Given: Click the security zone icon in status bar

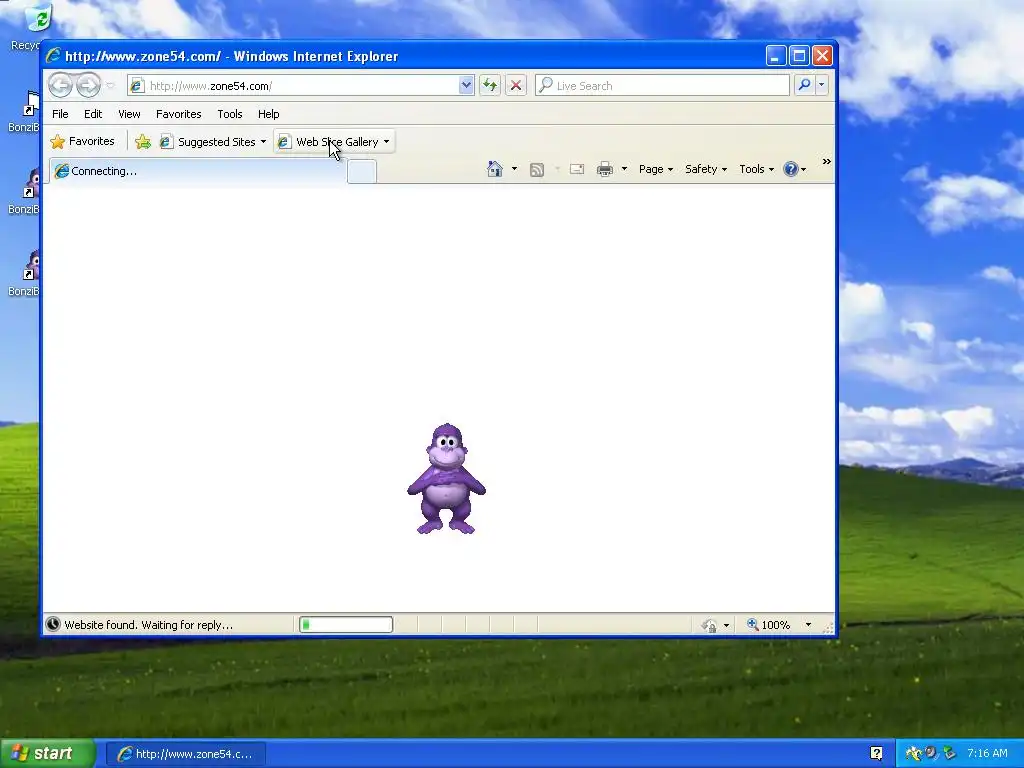Looking at the screenshot, I should (x=710, y=626).
